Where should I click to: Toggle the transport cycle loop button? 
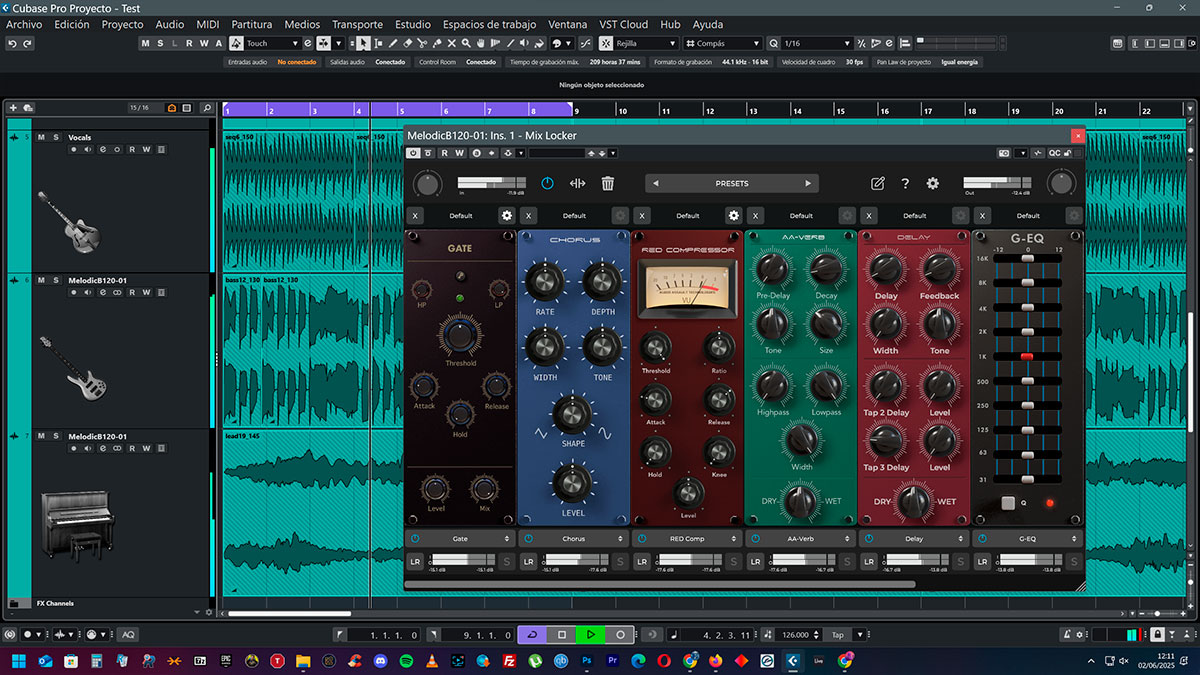tap(531, 634)
